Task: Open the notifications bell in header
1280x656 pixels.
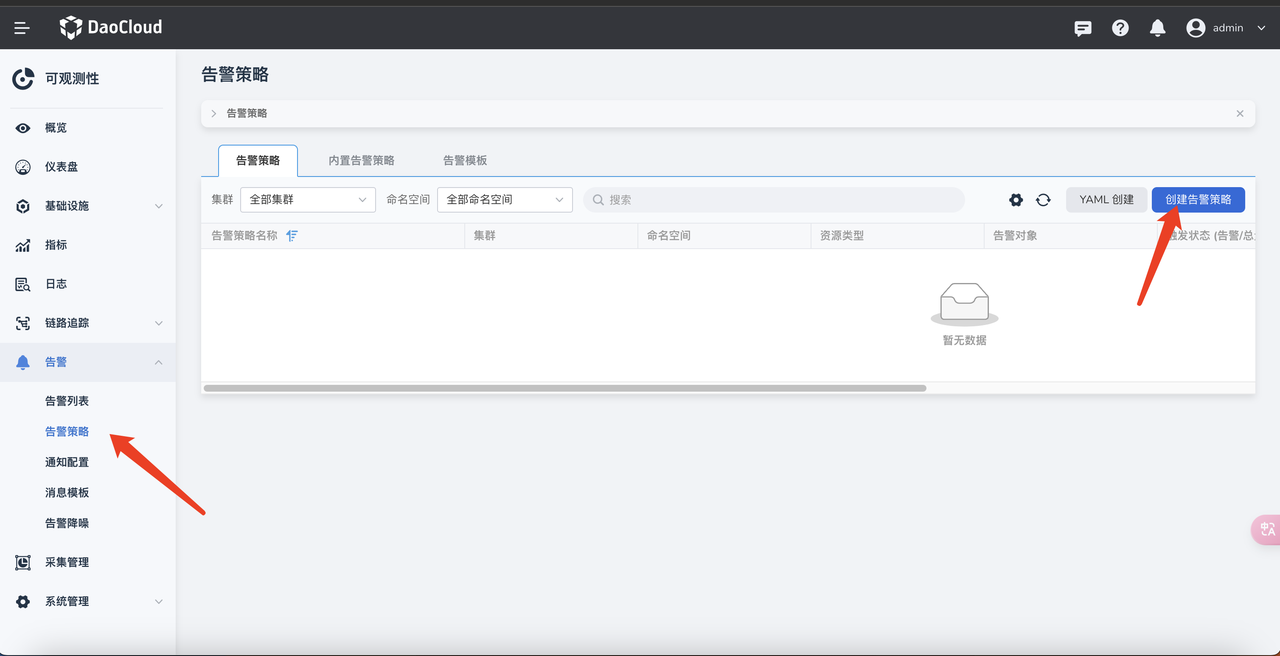Action: [x=1157, y=28]
